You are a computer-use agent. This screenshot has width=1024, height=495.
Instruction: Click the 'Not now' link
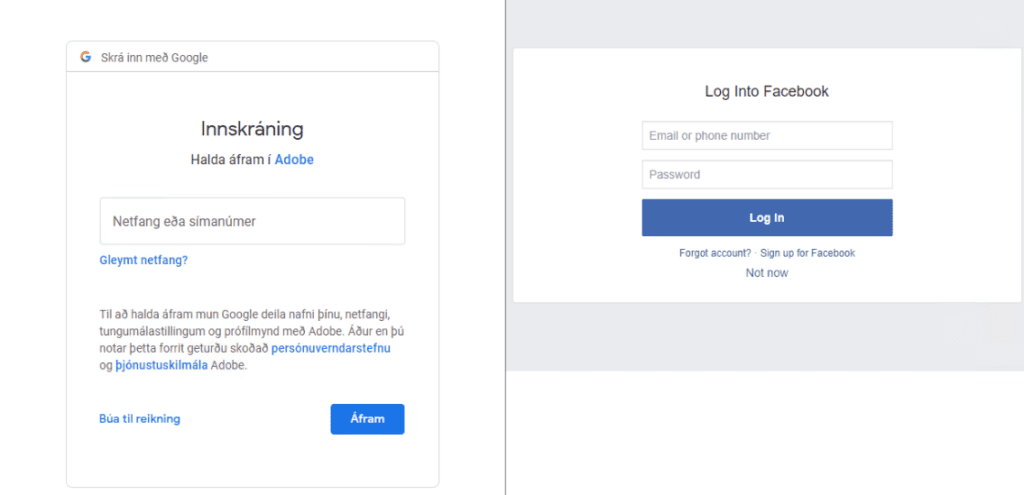[766, 273]
